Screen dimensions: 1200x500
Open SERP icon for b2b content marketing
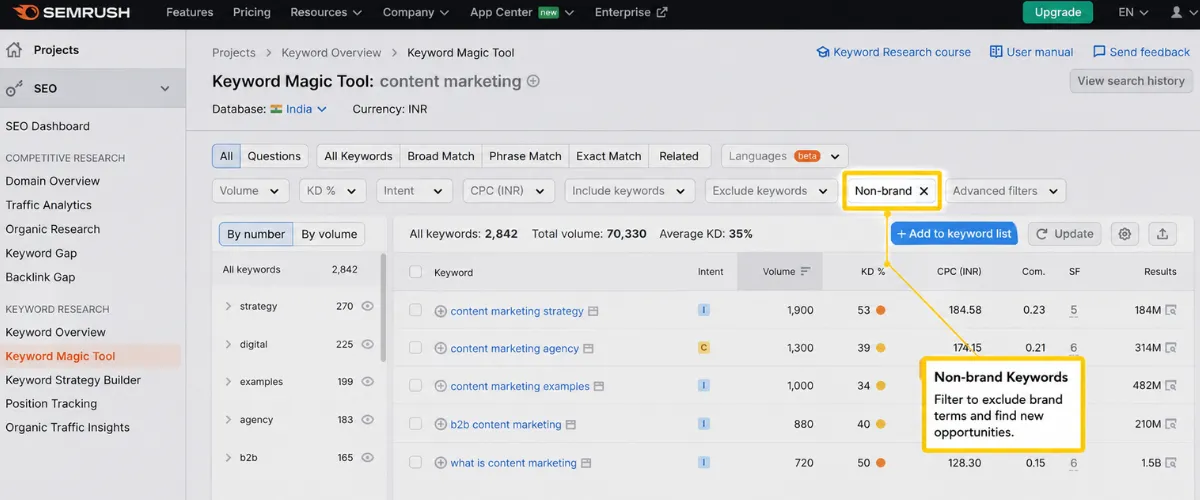tap(571, 425)
